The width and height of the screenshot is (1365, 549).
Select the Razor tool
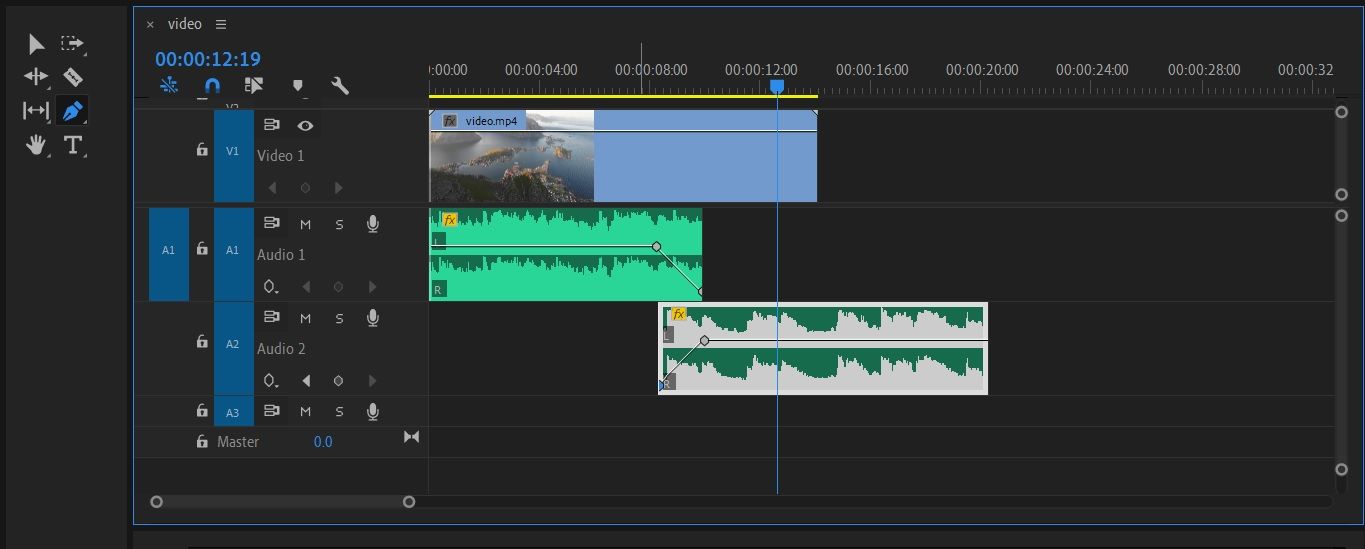72,77
